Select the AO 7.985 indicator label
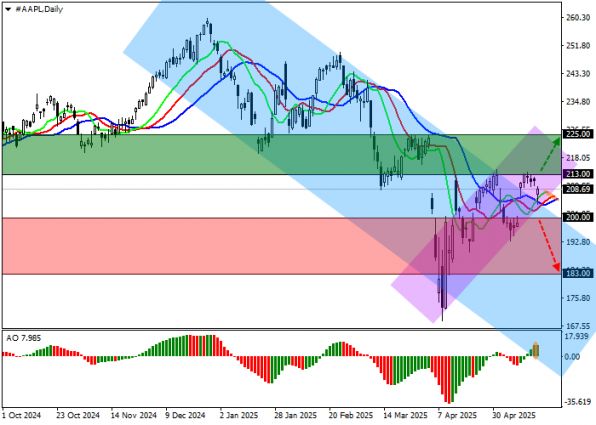The image size is (596, 425). pyautogui.click(x=24, y=338)
